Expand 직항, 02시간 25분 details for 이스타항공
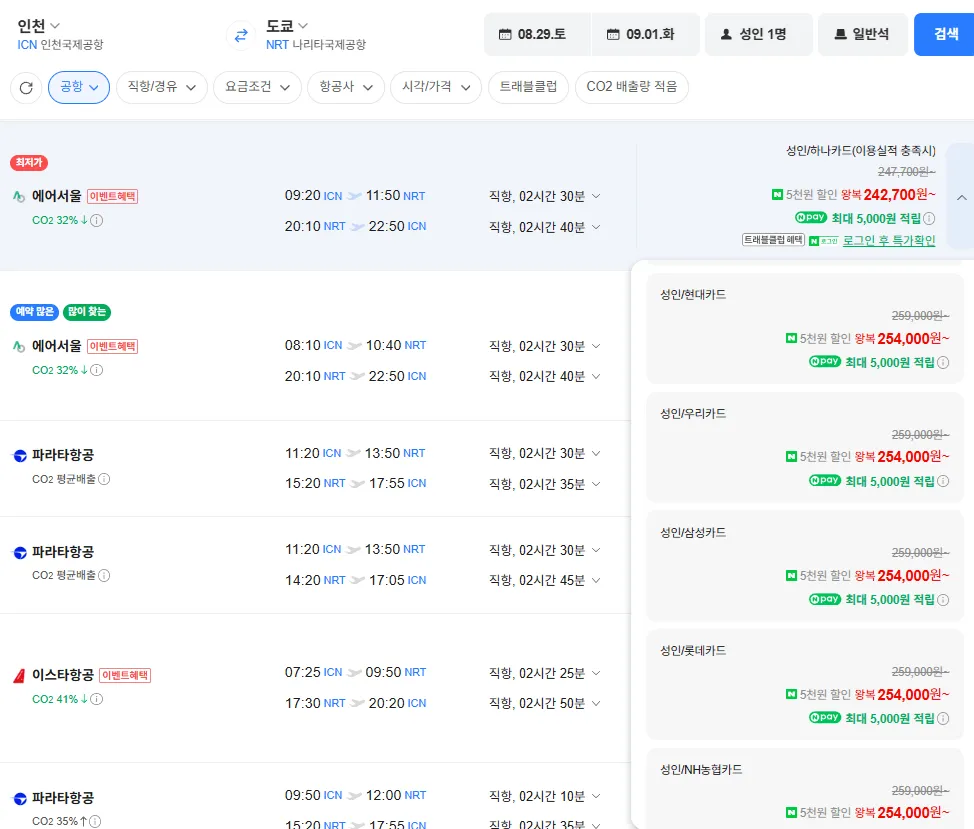This screenshot has height=829, width=974. point(545,673)
